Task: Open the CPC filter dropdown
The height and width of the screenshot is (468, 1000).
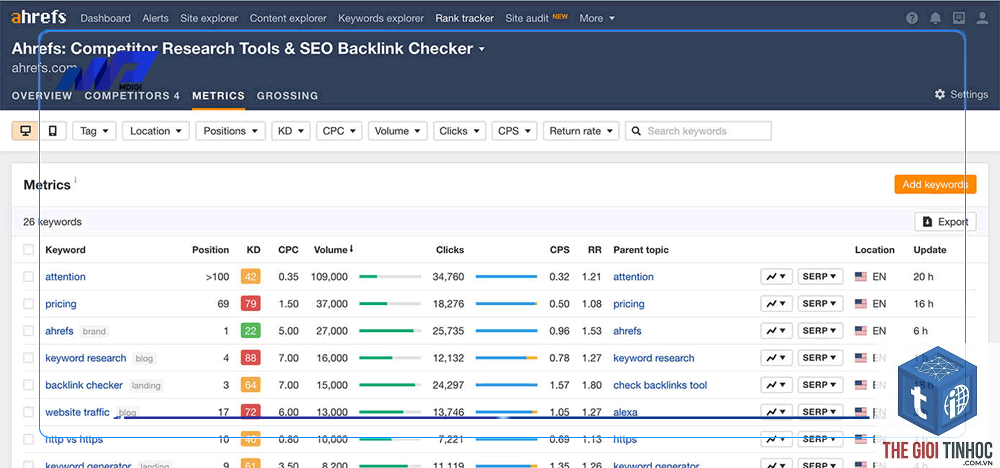Action: (x=339, y=131)
